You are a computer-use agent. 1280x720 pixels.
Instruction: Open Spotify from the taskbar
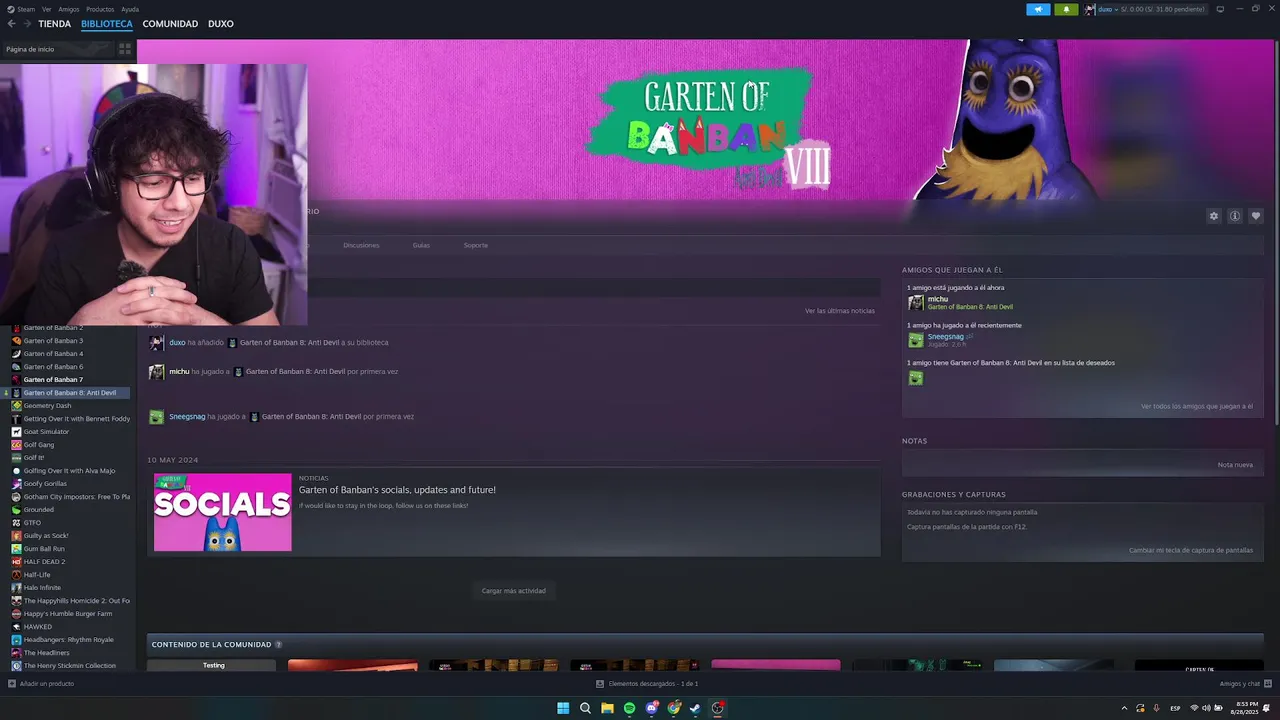coord(629,708)
